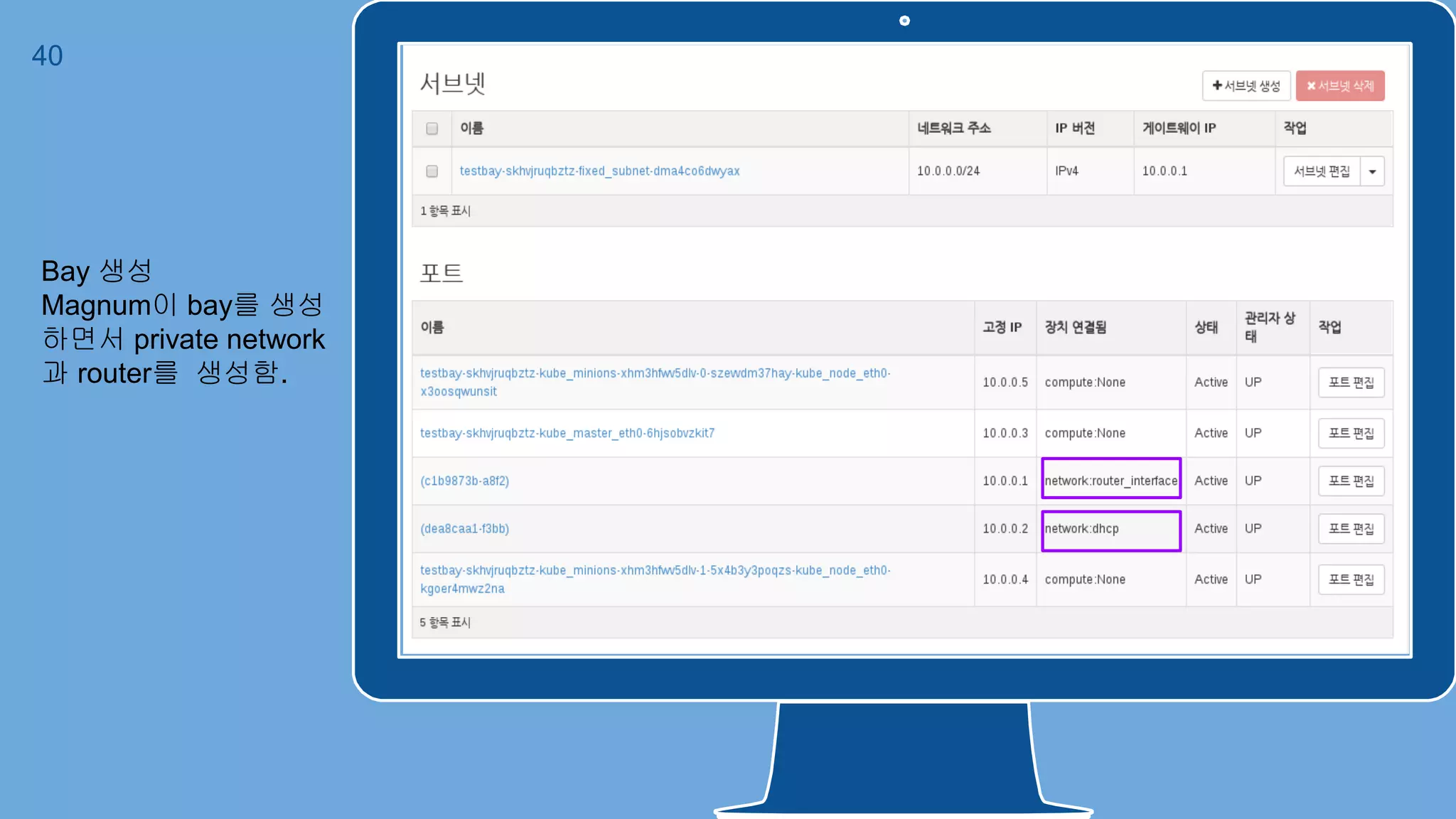Click the 이름 column header in the subnet table
This screenshot has width=1456, height=819.
[x=472, y=129]
